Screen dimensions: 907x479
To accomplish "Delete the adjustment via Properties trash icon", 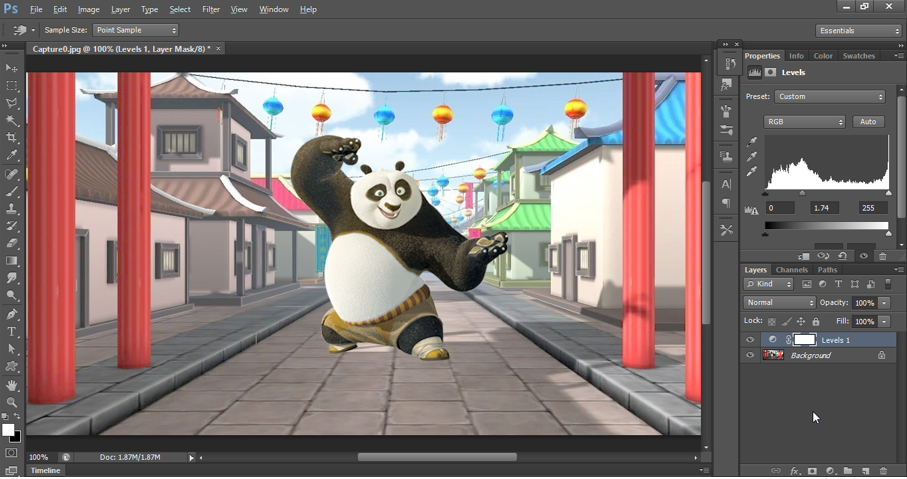I will click(882, 256).
